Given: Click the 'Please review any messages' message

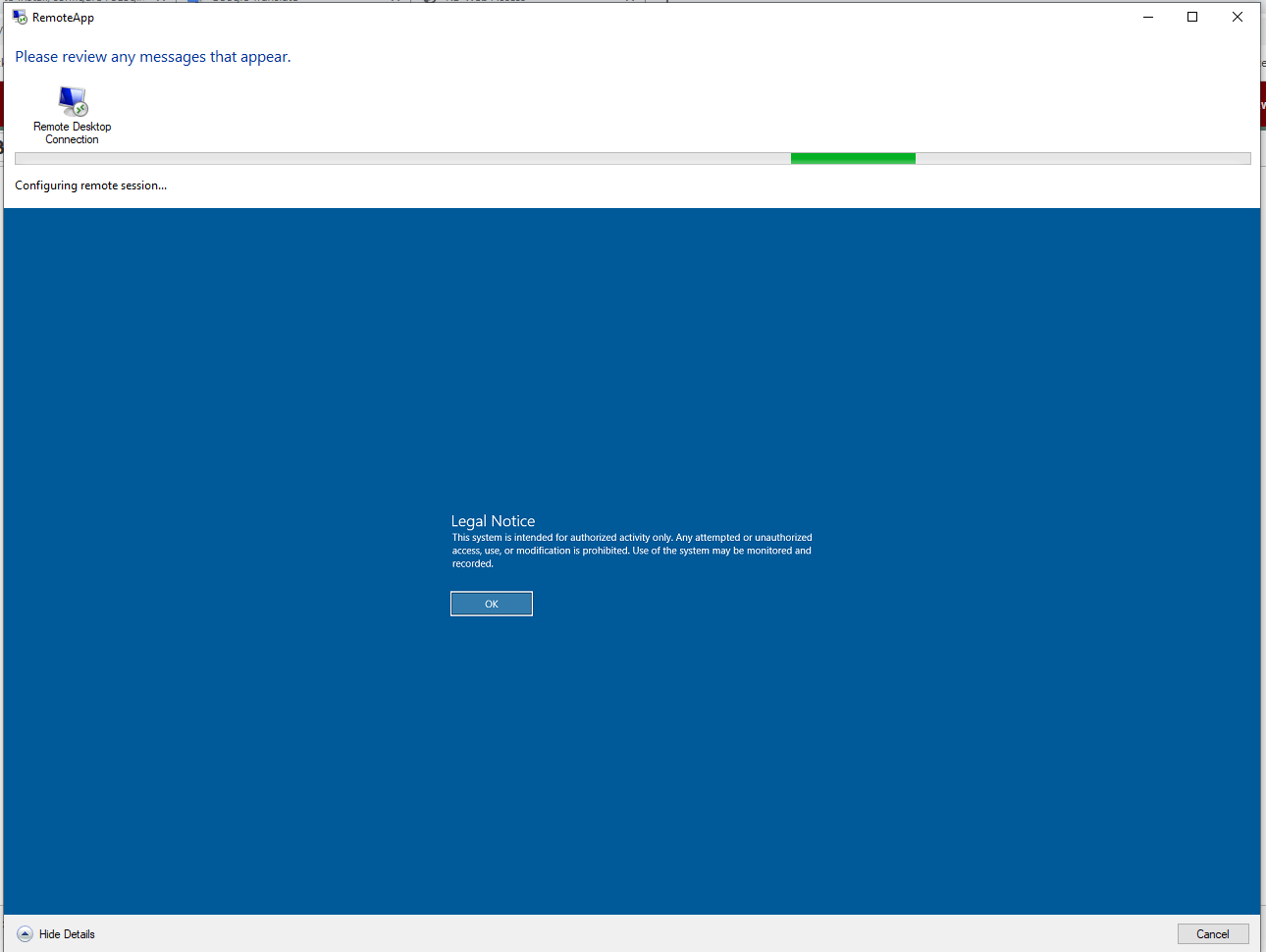Looking at the screenshot, I should [152, 56].
